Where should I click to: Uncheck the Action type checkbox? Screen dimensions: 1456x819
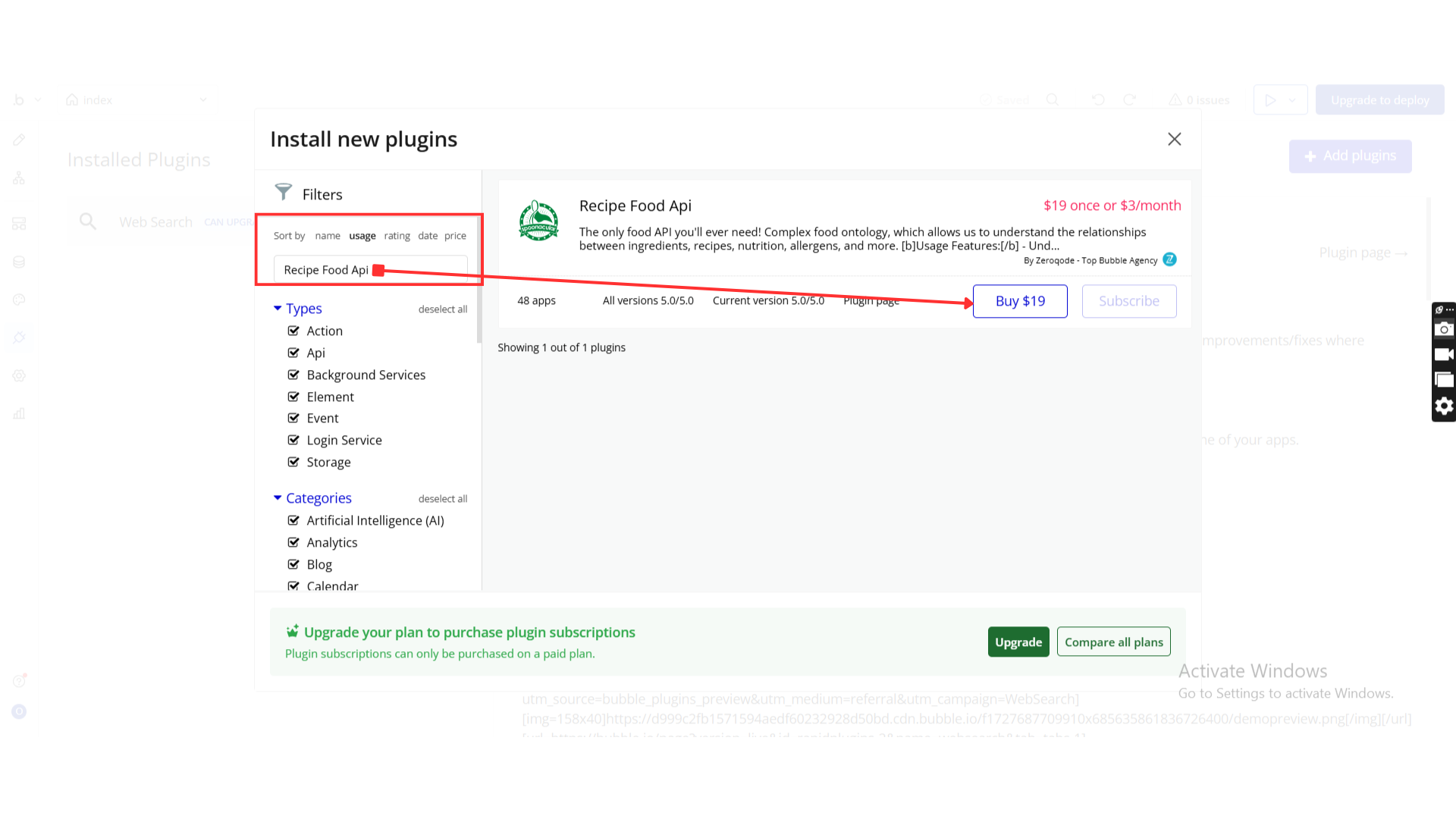[x=293, y=331]
